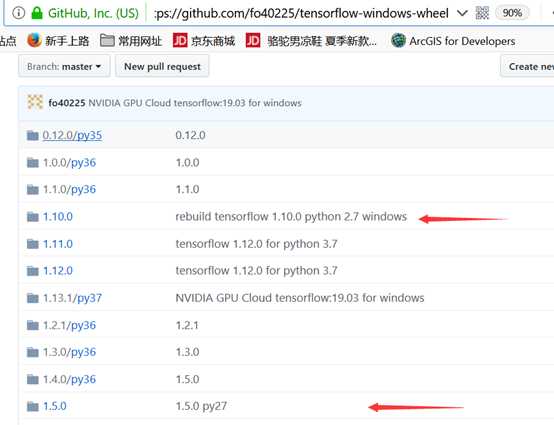
Task: Open commit 'rebuild tensorflow 1.10.0 python 2.7 windows'
Action: click(x=291, y=217)
